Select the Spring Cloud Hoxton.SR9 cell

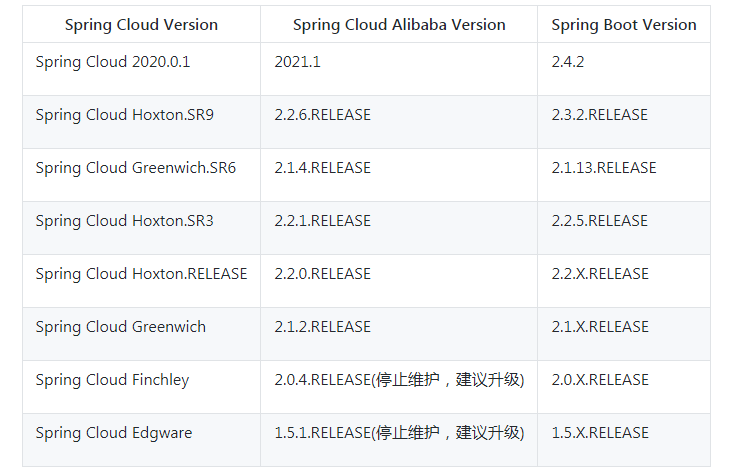141,122
